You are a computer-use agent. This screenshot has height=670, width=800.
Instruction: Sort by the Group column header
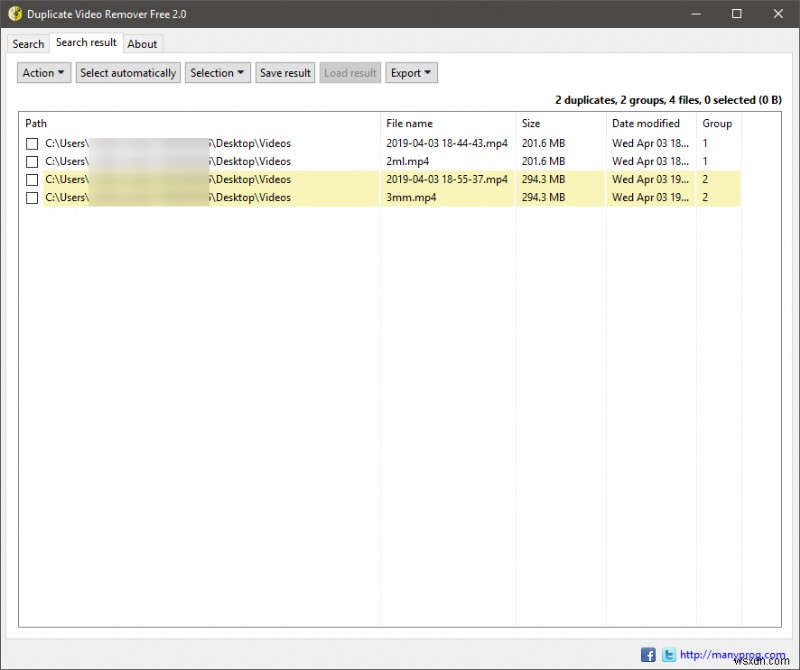(x=717, y=123)
